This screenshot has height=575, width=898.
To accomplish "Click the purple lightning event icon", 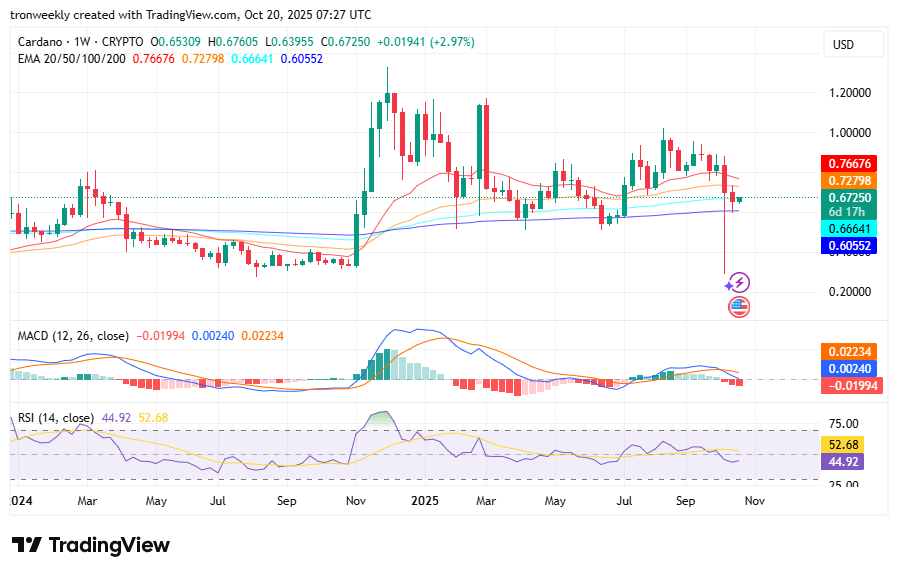I will 738,283.
